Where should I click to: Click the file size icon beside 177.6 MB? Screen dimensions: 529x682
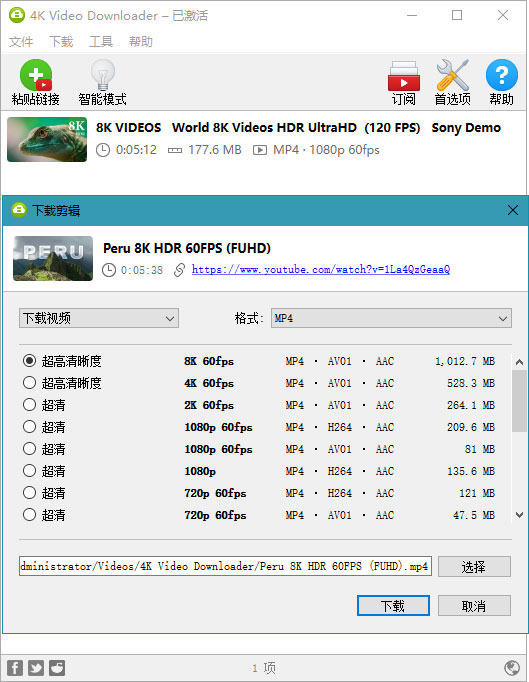175,150
